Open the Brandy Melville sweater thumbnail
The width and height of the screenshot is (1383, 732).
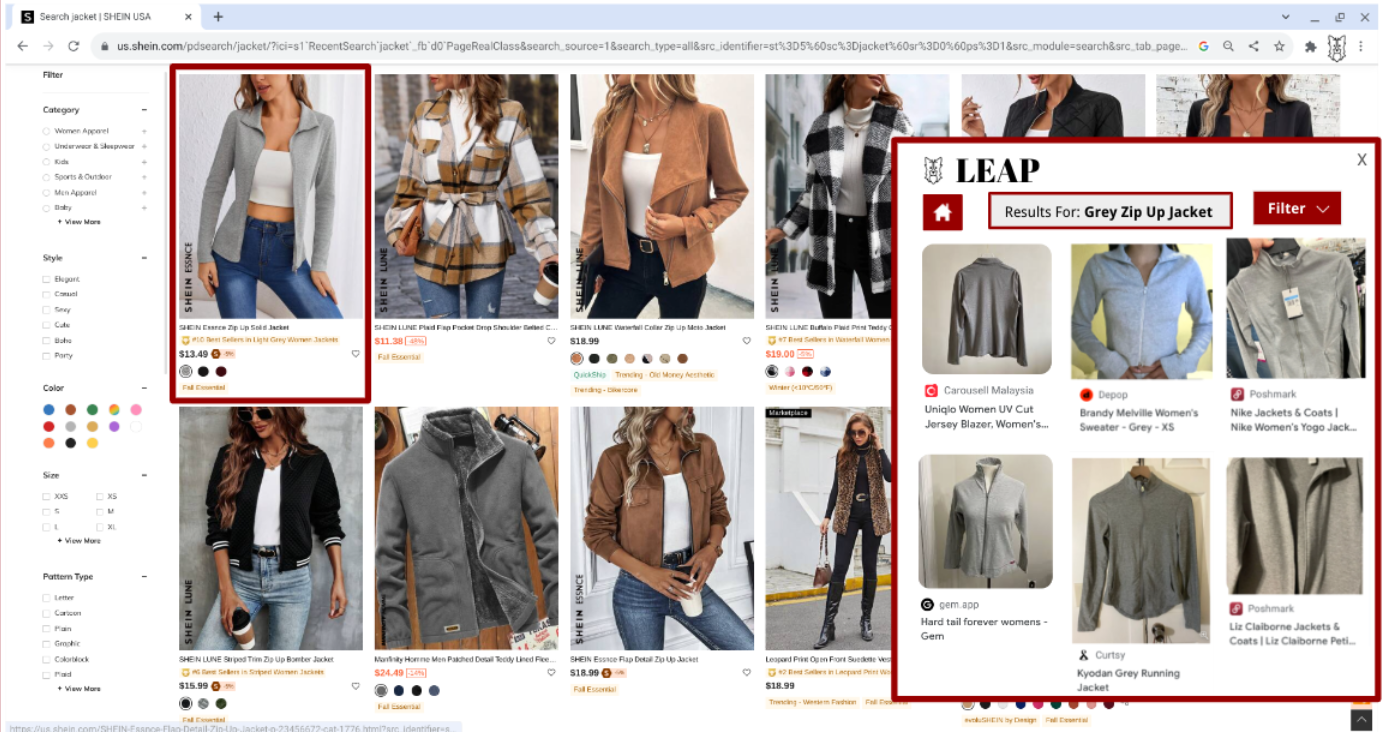[x=1141, y=312]
